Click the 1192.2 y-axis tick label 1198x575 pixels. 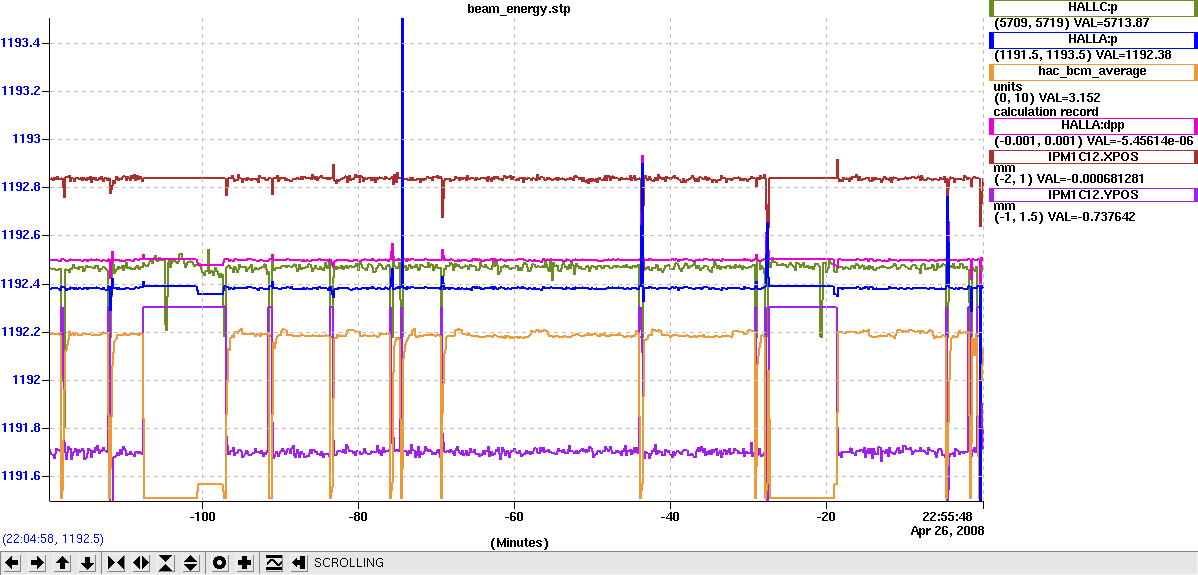(21, 332)
